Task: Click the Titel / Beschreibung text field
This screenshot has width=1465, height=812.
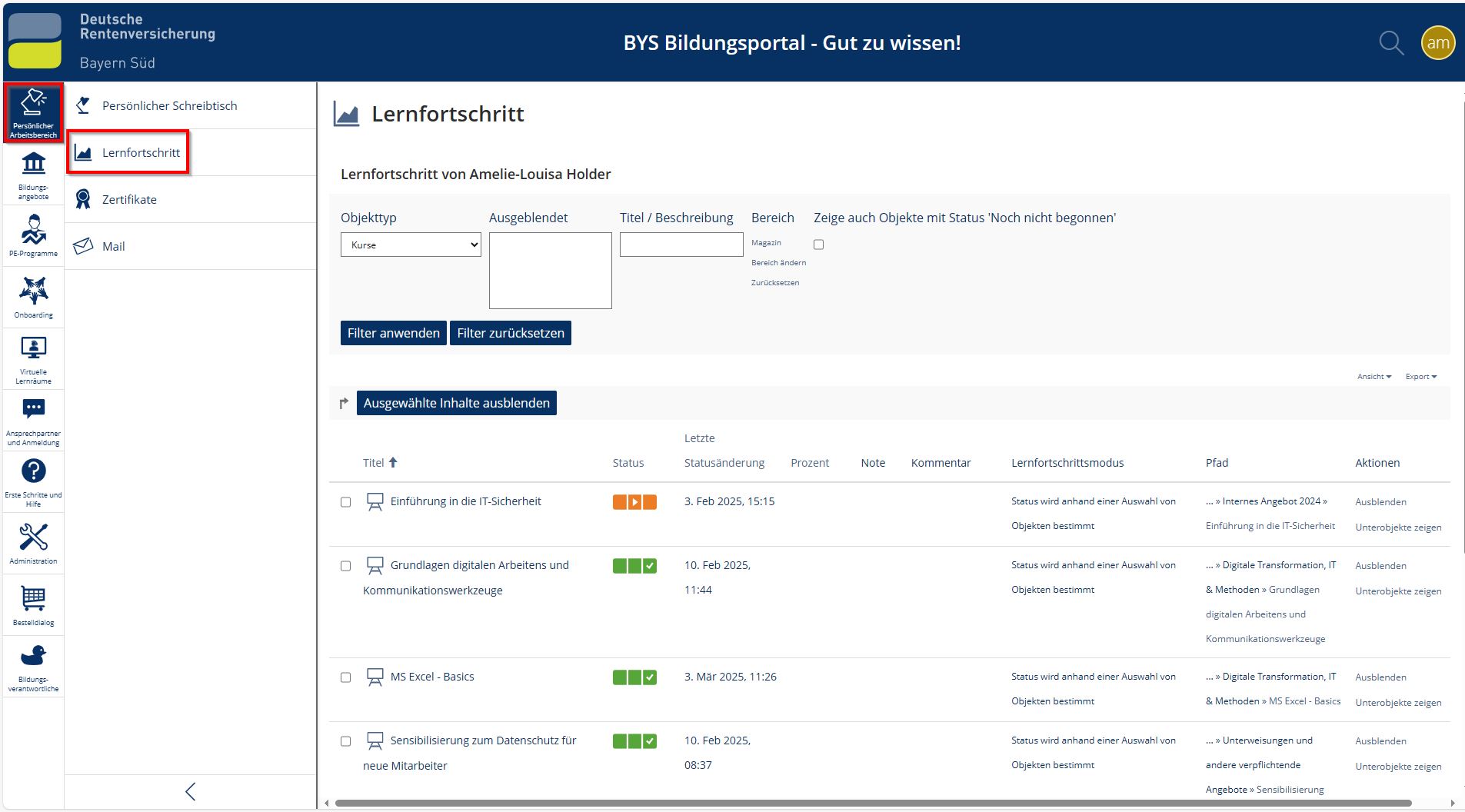Action: [681, 245]
